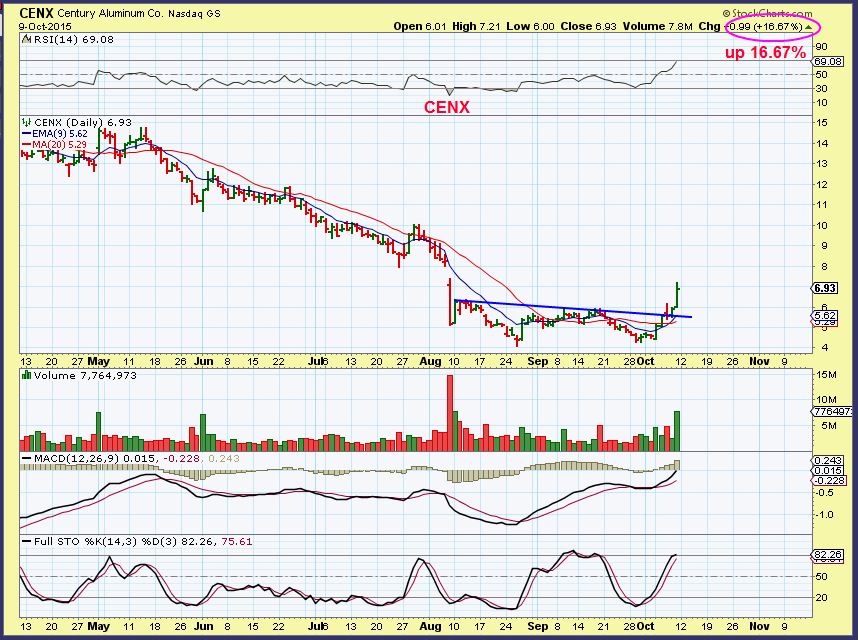The image size is (858, 640).
Task: Click the Jun label under the STO panel
Action: (x=204, y=626)
